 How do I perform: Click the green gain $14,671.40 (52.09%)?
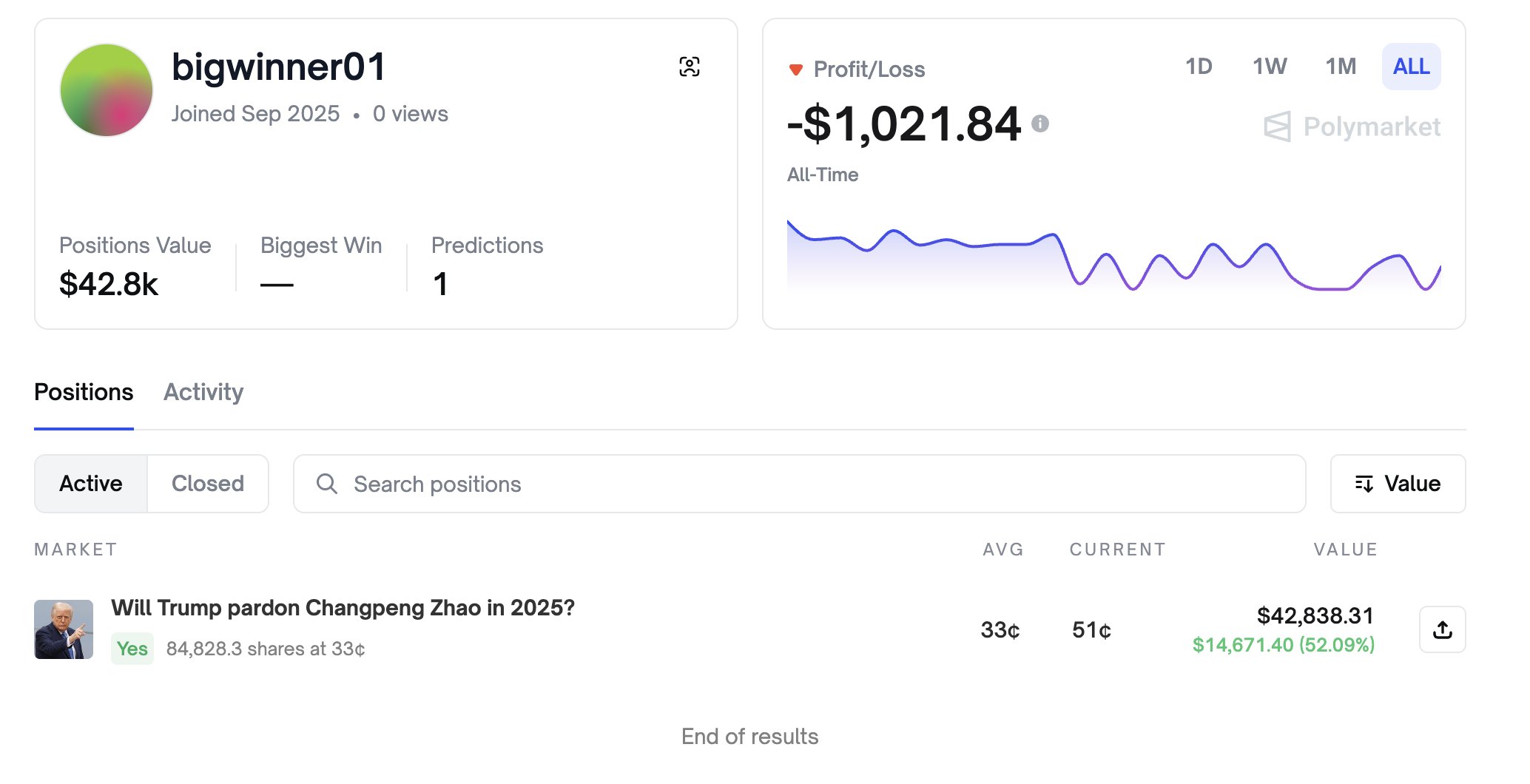click(x=1284, y=645)
